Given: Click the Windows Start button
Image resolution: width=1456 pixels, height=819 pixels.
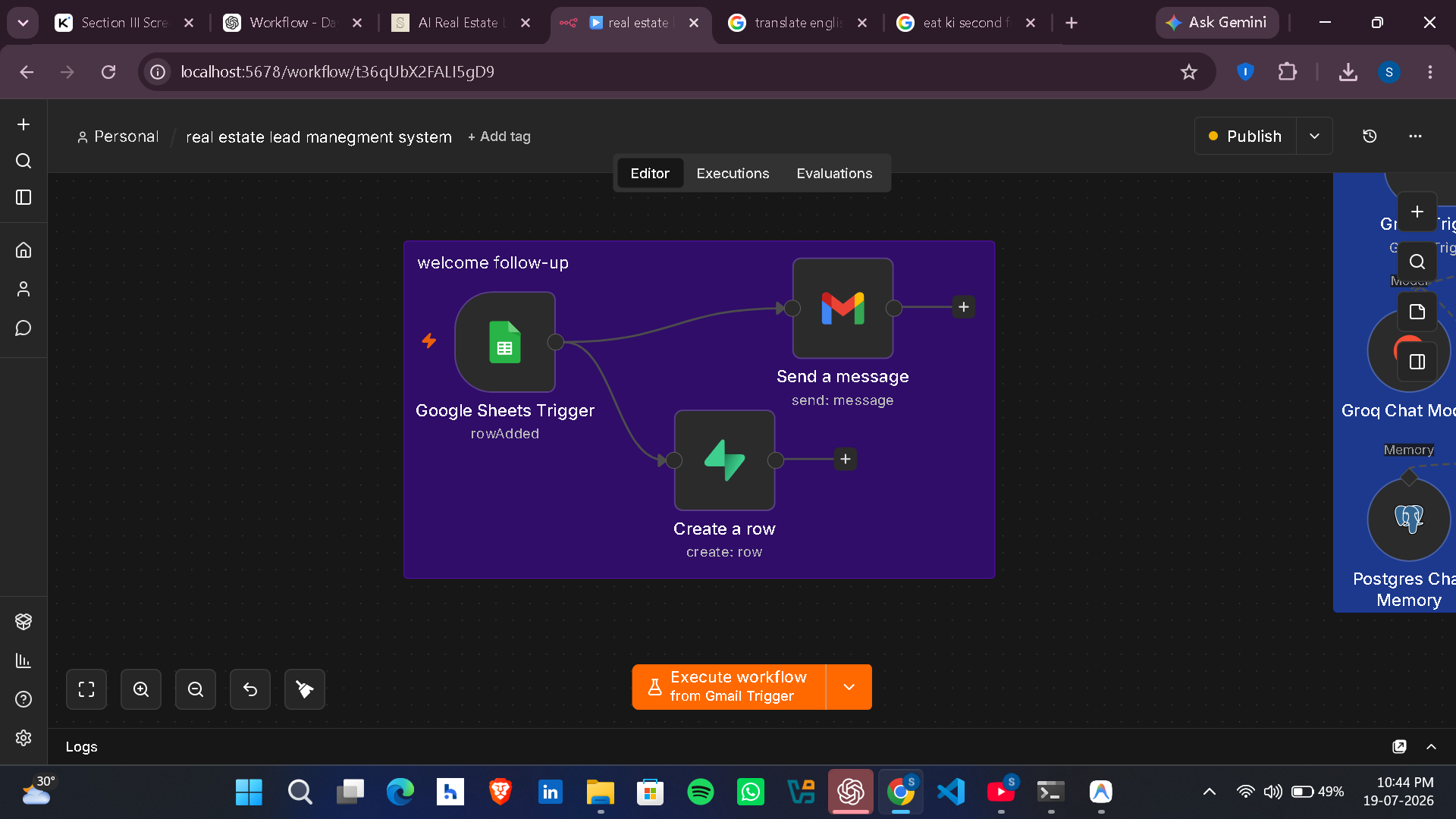Looking at the screenshot, I should pyautogui.click(x=249, y=792).
